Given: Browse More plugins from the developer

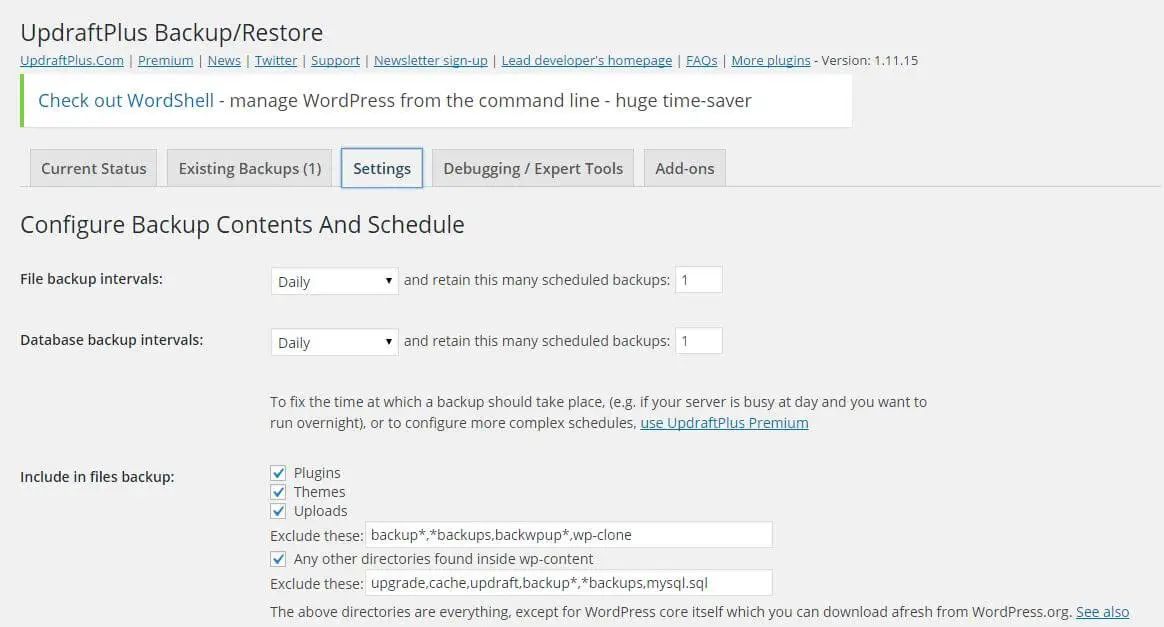Looking at the screenshot, I should [x=770, y=60].
